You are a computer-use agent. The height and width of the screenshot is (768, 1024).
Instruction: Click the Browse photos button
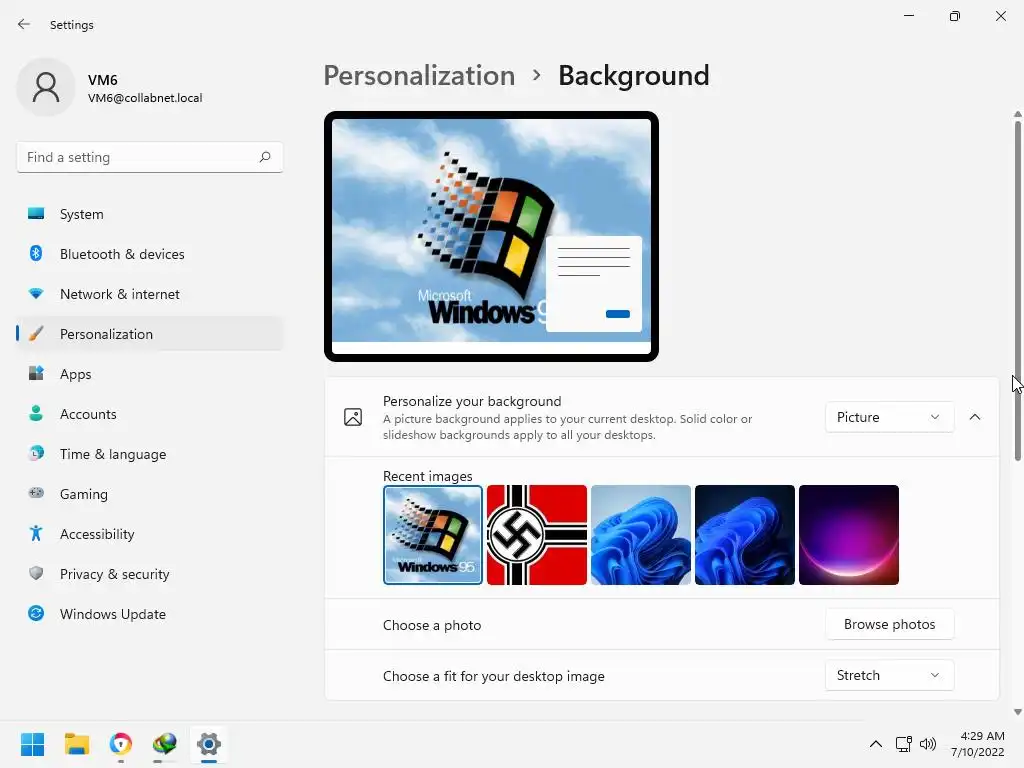coord(889,624)
